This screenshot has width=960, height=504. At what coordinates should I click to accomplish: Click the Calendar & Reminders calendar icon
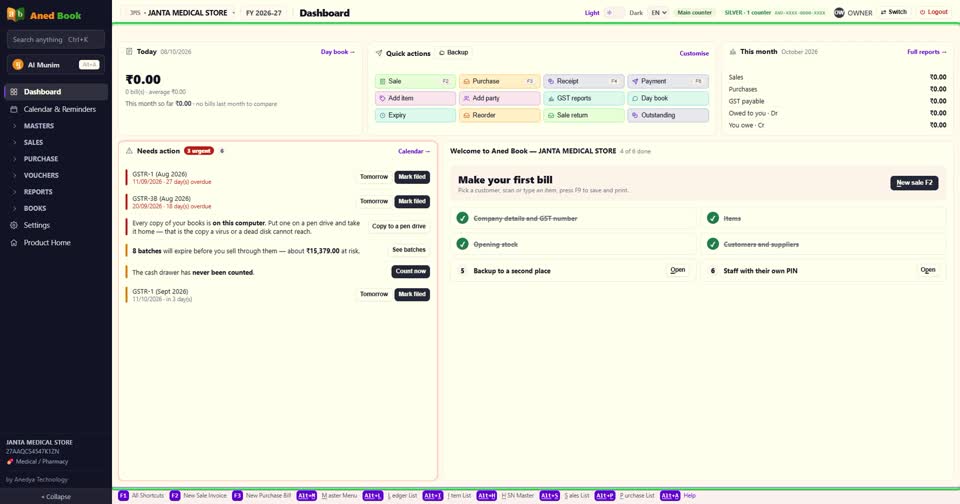pos(13,109)
